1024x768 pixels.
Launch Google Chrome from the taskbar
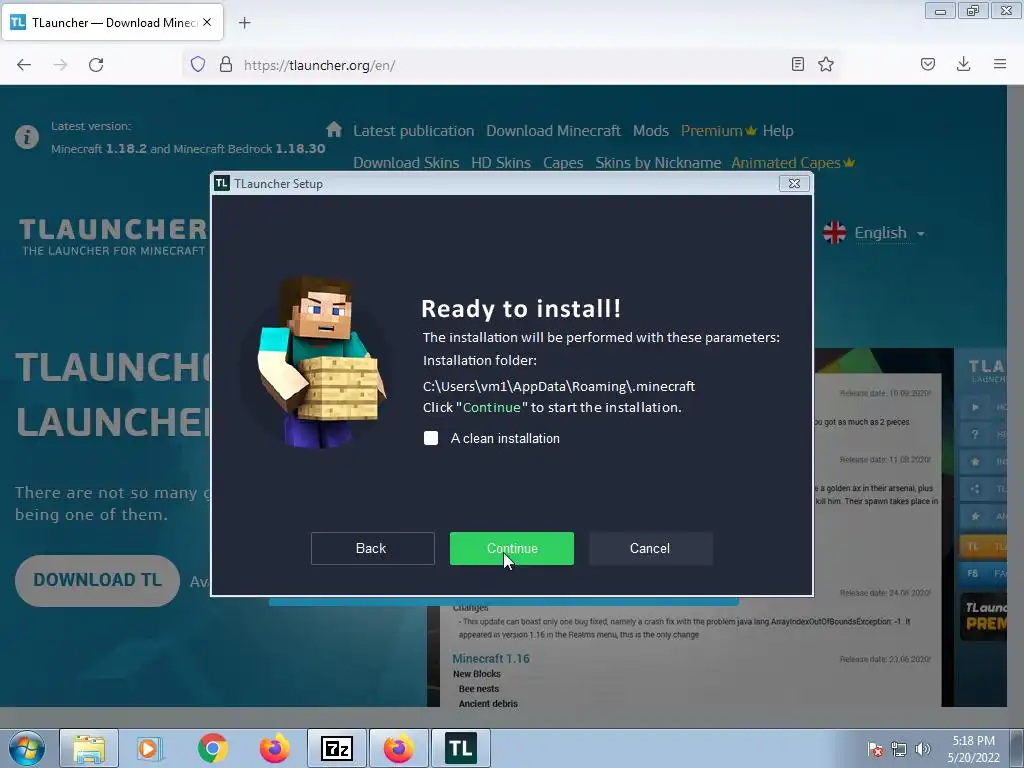pos(212,748)
